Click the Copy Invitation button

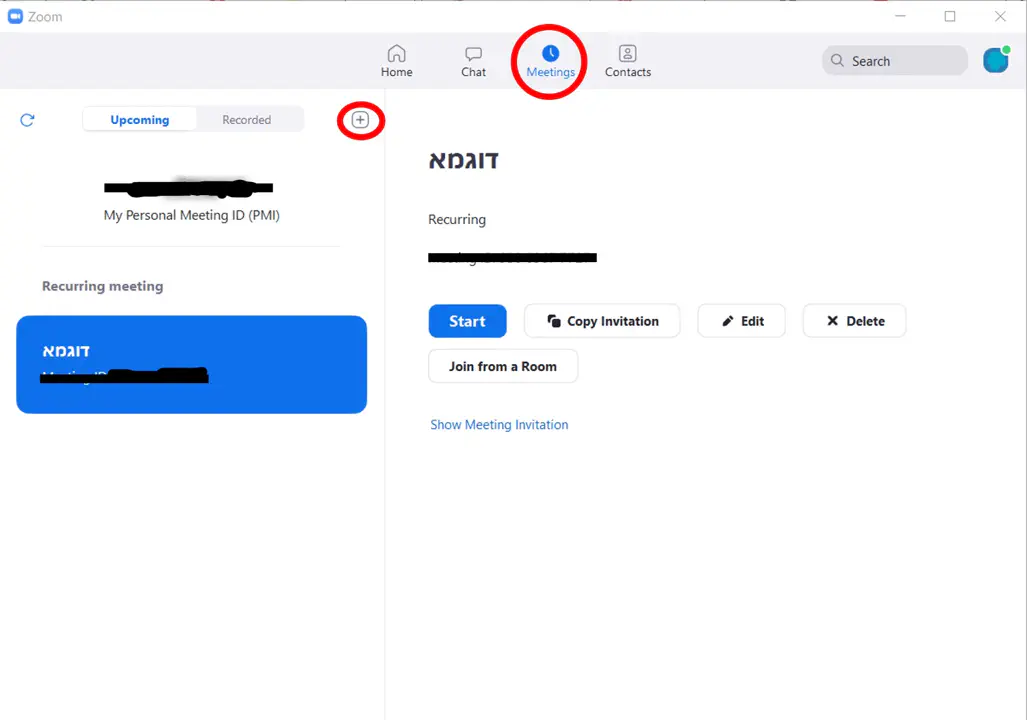(602, 321)
